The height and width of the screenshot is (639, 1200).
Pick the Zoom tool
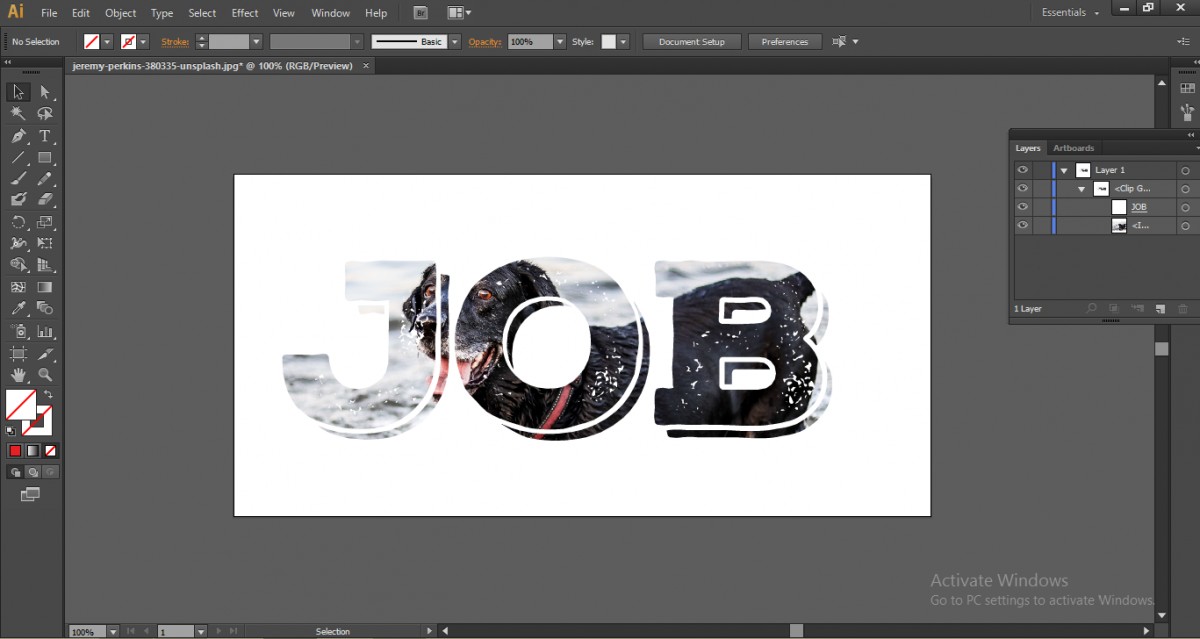point(45,375)
